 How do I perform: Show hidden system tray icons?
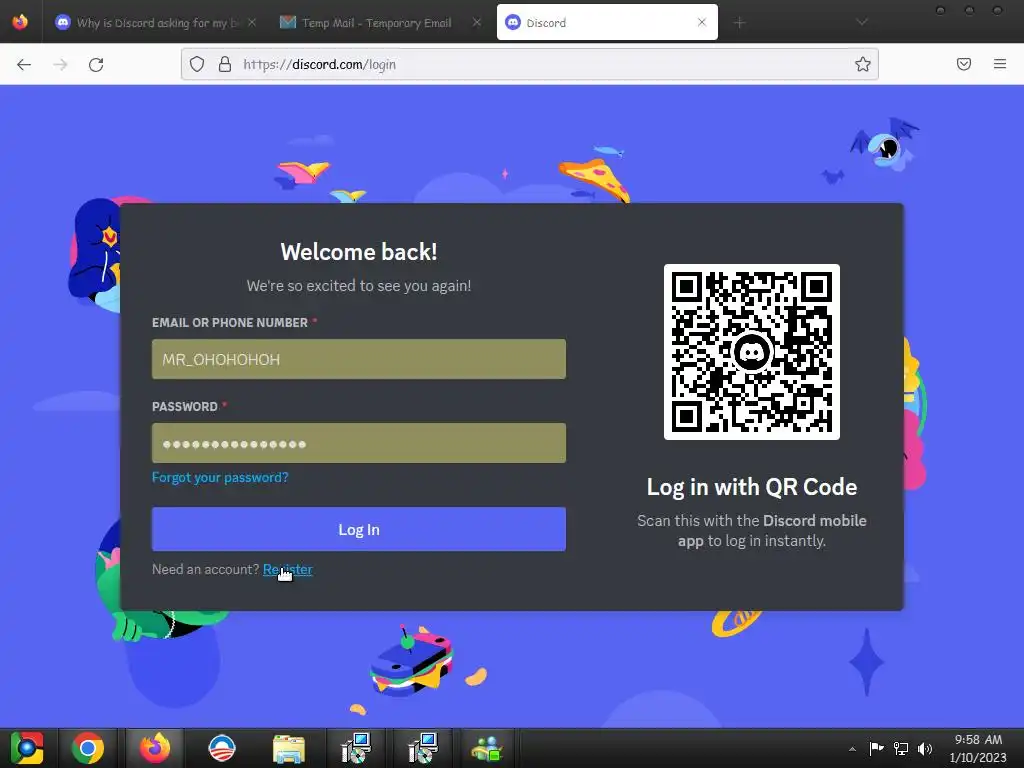click(852, 749)
